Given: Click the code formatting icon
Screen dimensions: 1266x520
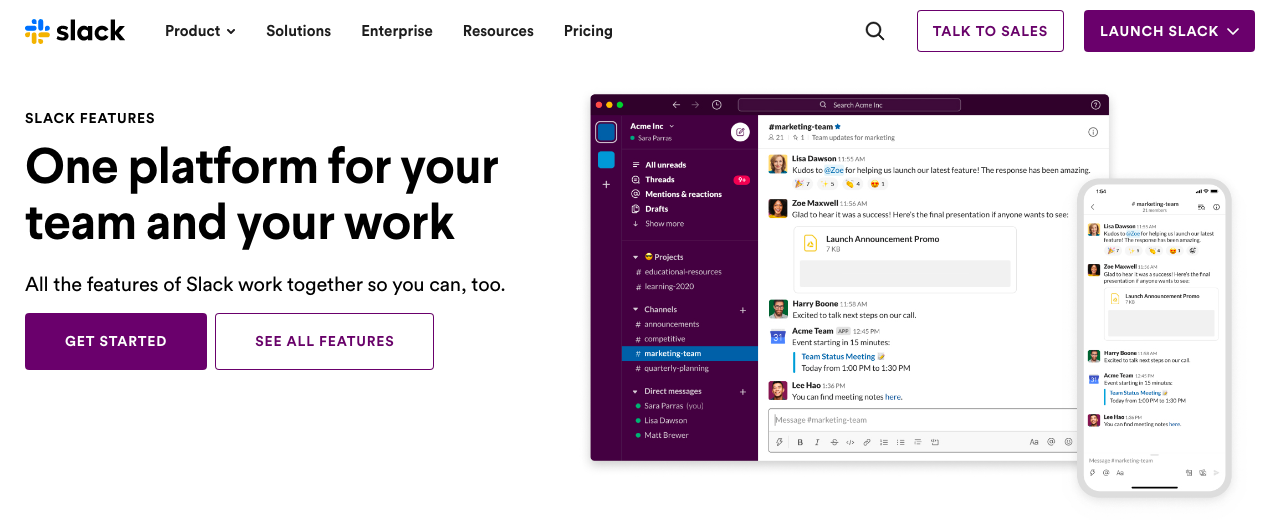Looking at the screenshot, I should (x=850, y=442).
